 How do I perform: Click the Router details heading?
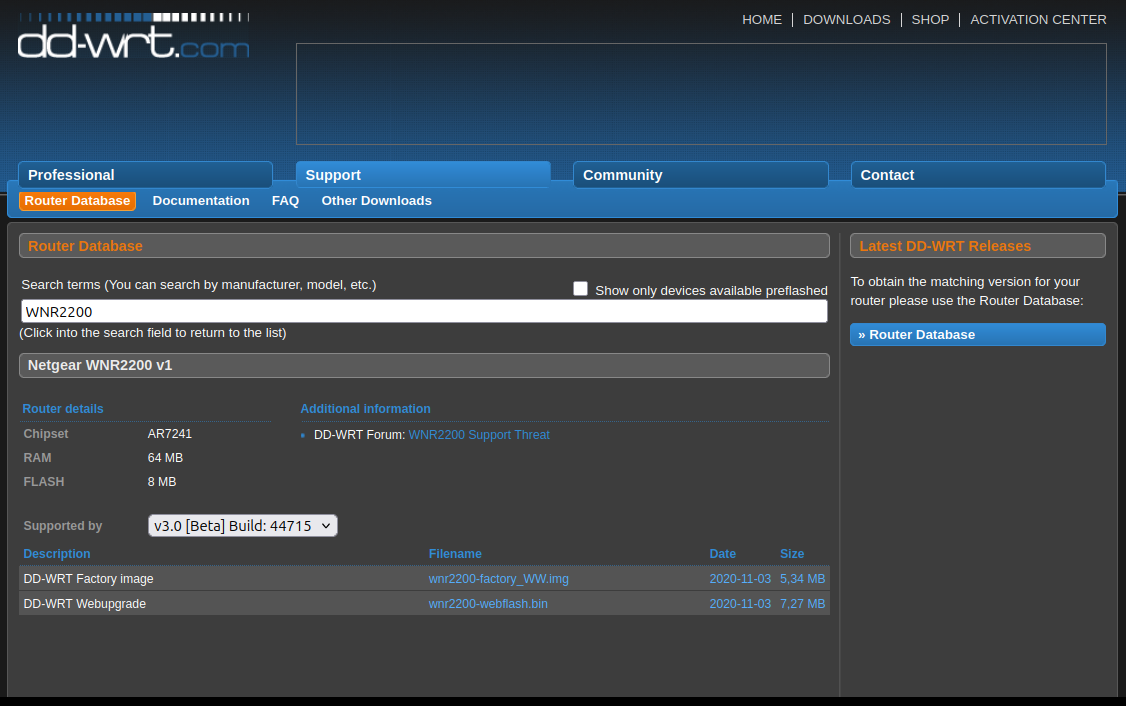point(63,409)
